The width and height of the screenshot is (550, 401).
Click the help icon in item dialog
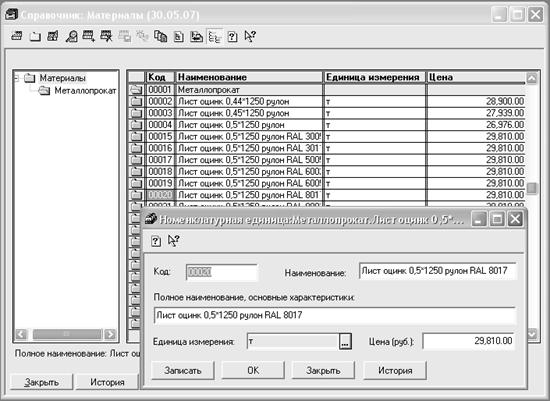[x=156, y=241]
